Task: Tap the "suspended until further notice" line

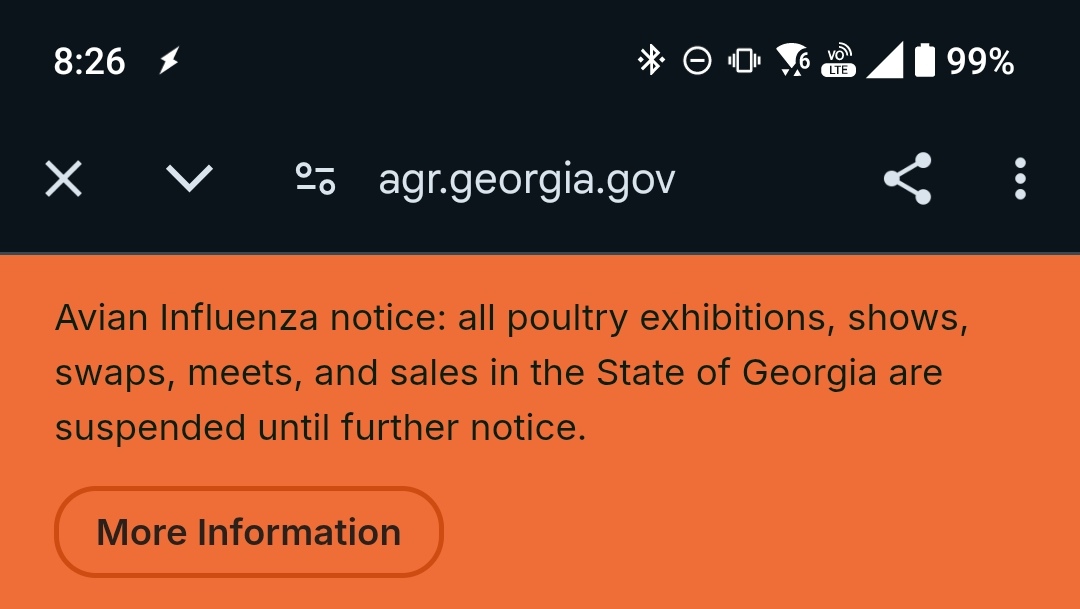Action: click(x=320, y=428)
